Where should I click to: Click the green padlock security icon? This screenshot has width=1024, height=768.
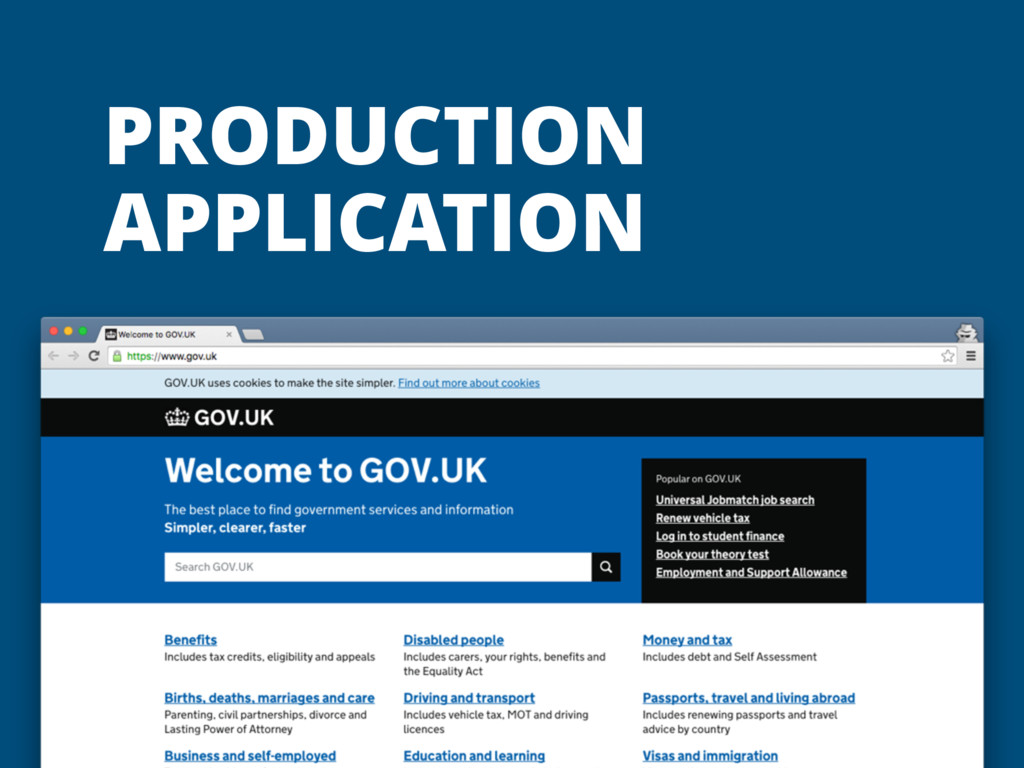117,356
